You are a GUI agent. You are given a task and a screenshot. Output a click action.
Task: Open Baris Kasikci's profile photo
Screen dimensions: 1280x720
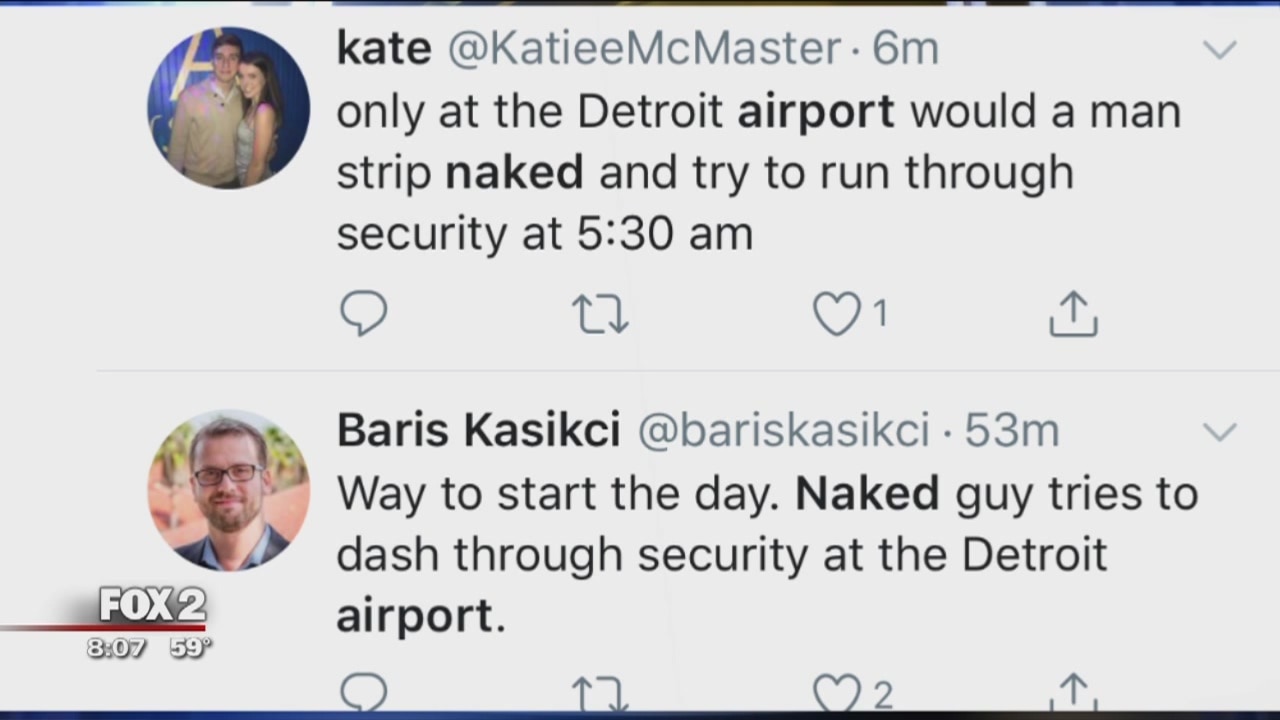(228, 490)
